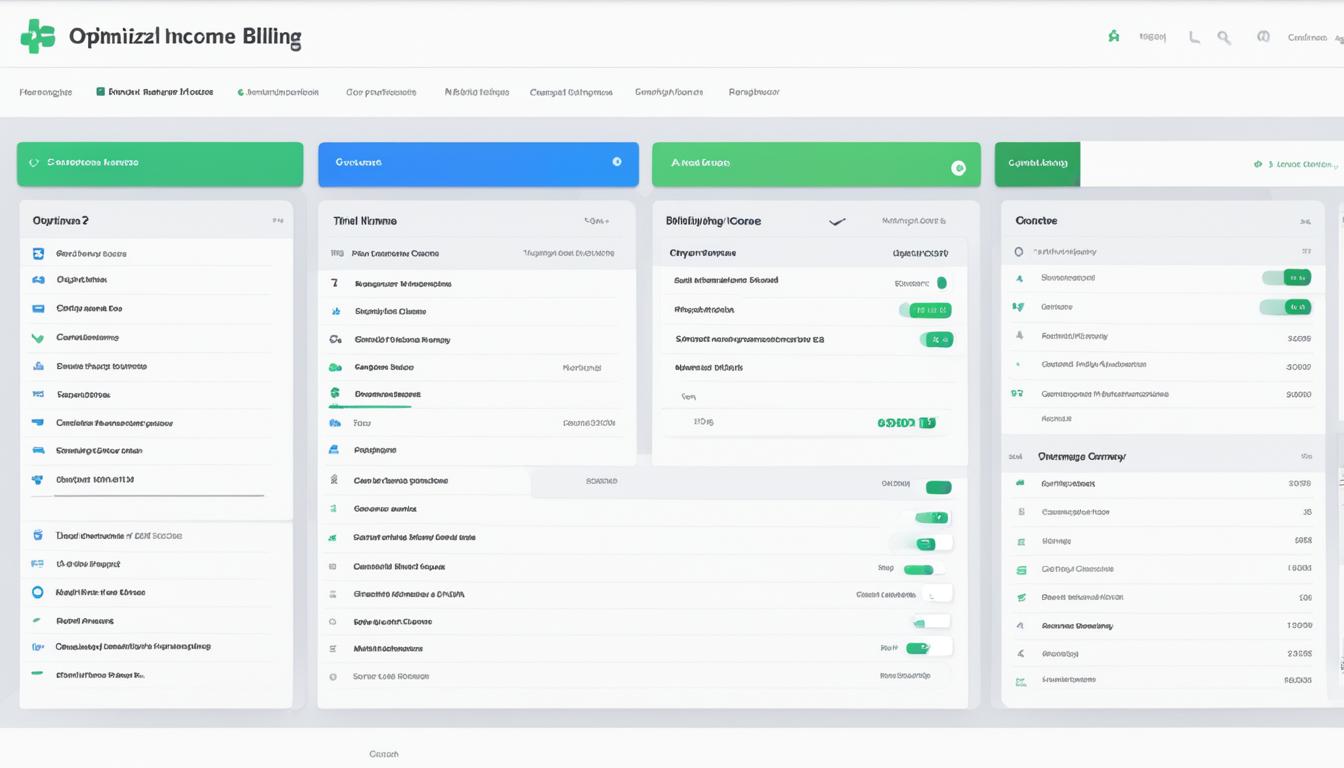Open the small dropdown in the Overview Currency header
Image resolution: width=1344 pixels, height=768 pixels.
click(1307, 455)
